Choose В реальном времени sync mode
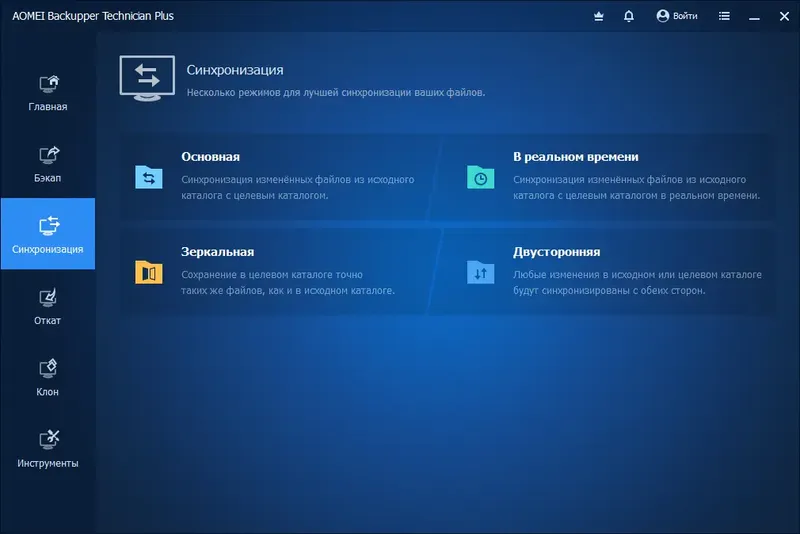 pyautogui.click(x=576, y=157)
